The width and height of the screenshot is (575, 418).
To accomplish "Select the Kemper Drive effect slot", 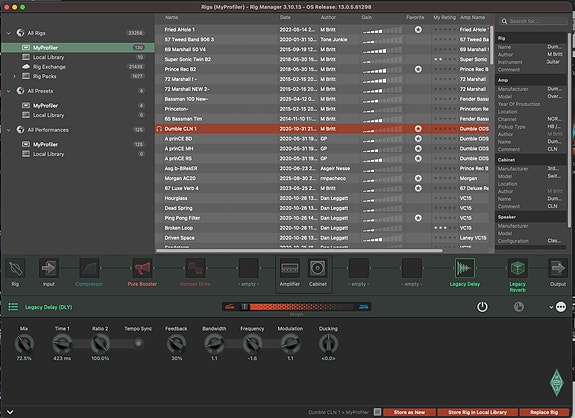I will coord(195,268).
